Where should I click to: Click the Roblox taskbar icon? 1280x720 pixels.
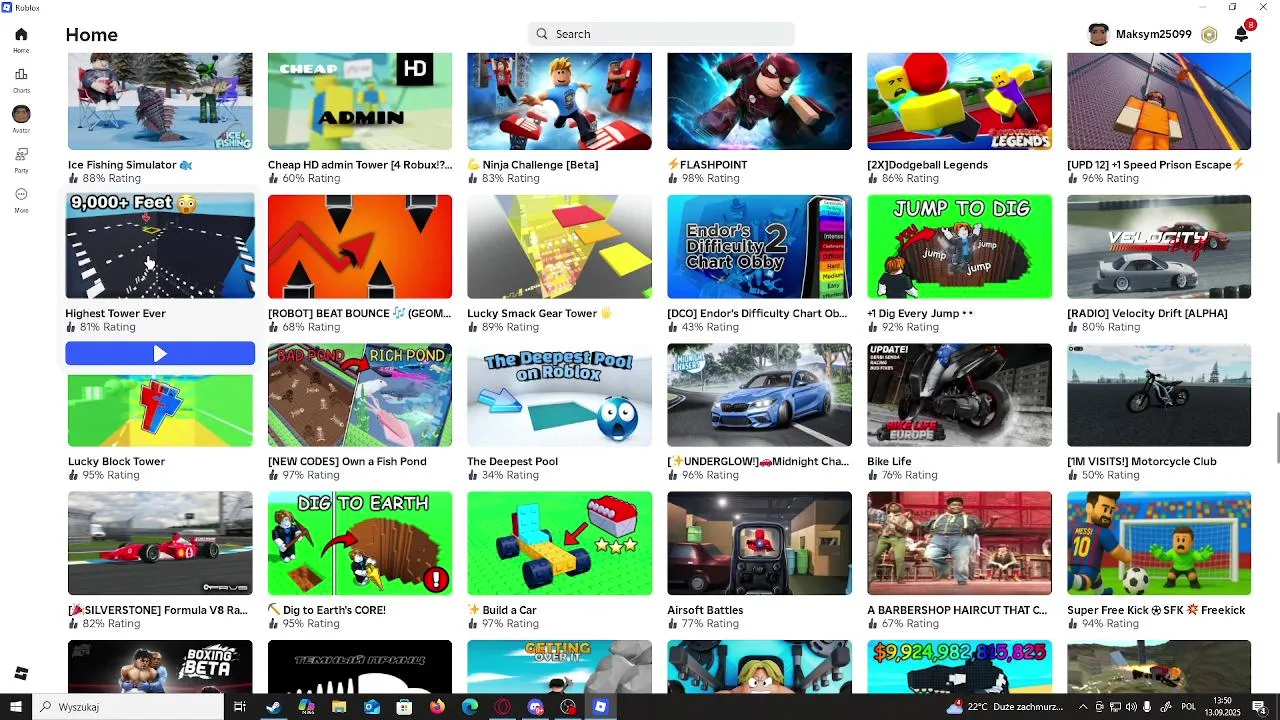601,707
